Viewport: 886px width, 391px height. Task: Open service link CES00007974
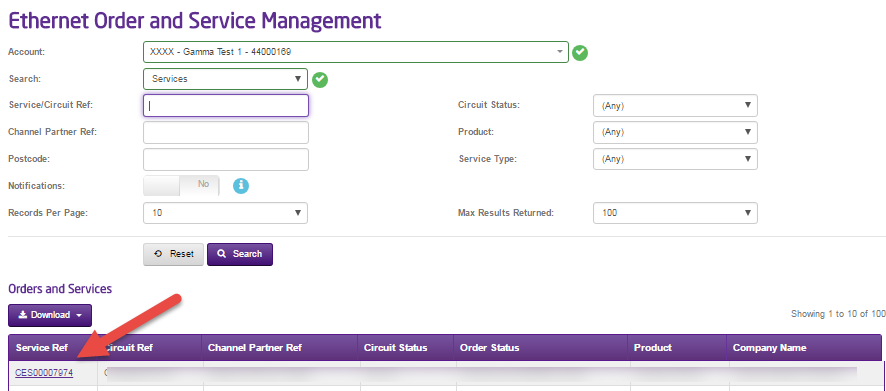(44, 373)
